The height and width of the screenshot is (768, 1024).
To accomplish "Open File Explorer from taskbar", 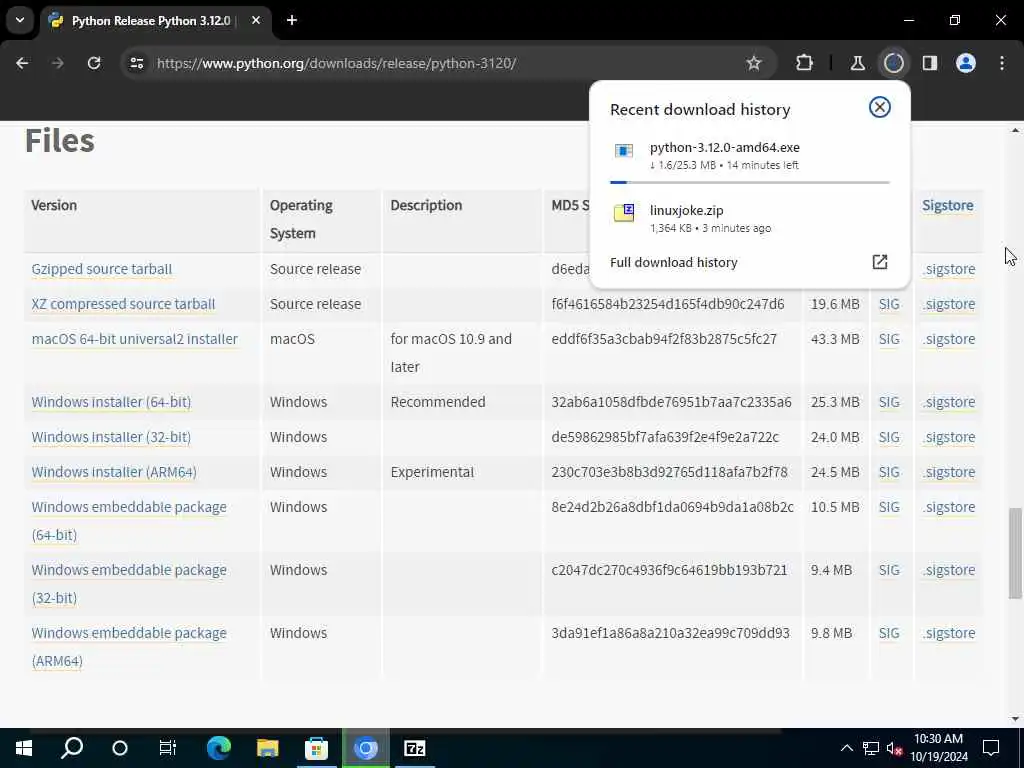I will tap(268, 748).
